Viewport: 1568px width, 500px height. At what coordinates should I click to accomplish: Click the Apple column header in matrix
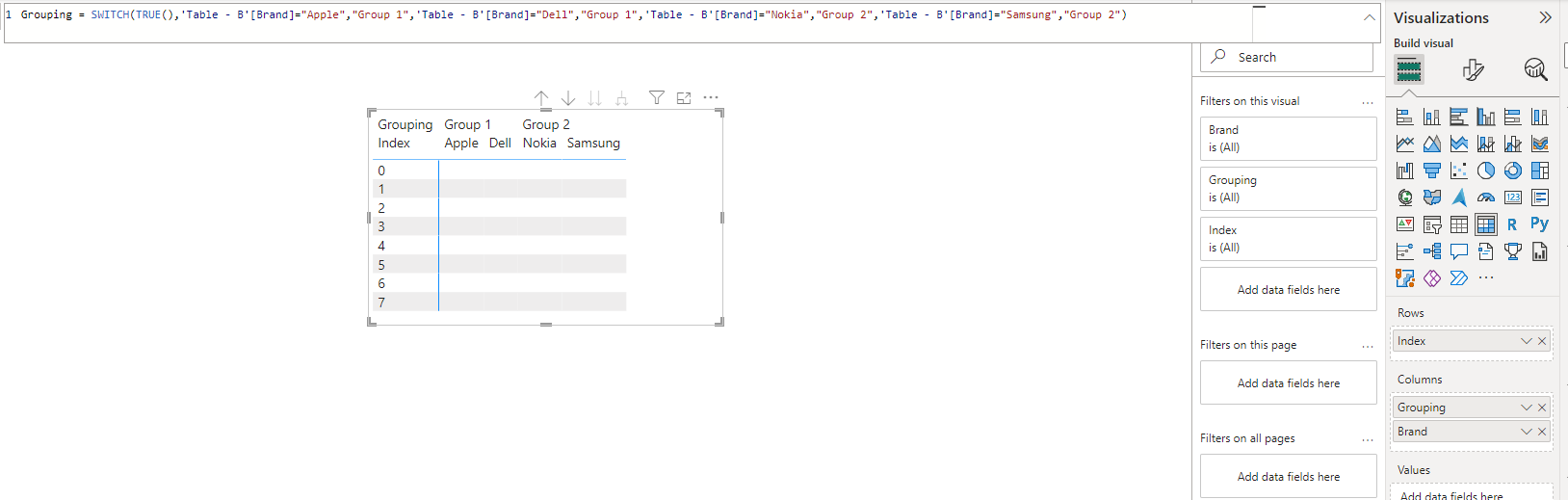461,143
